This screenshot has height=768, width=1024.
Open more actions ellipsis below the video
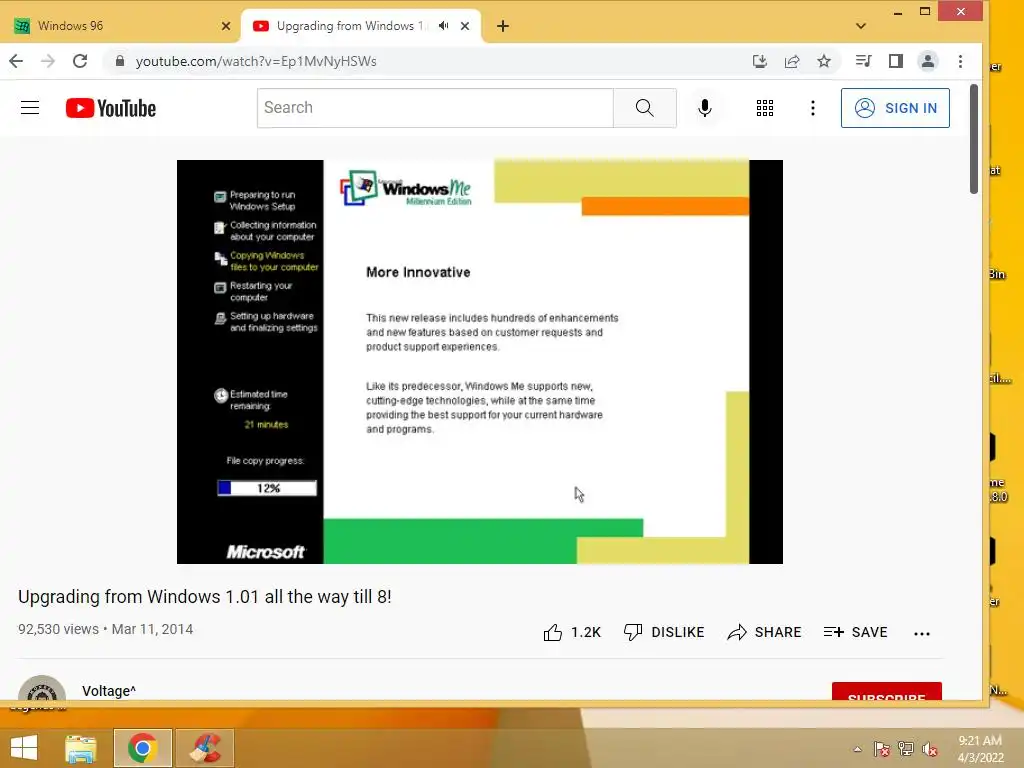(921, 633)
